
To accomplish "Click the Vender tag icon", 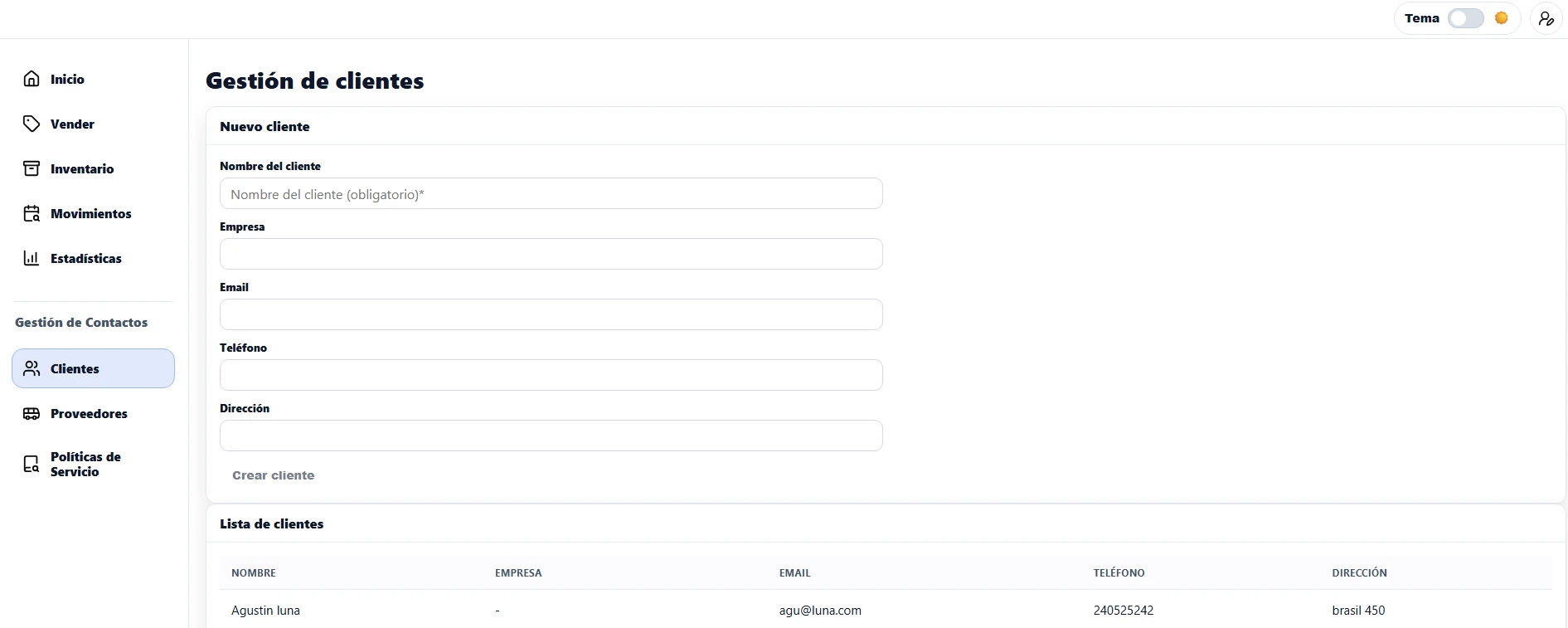I will (32, 124).
